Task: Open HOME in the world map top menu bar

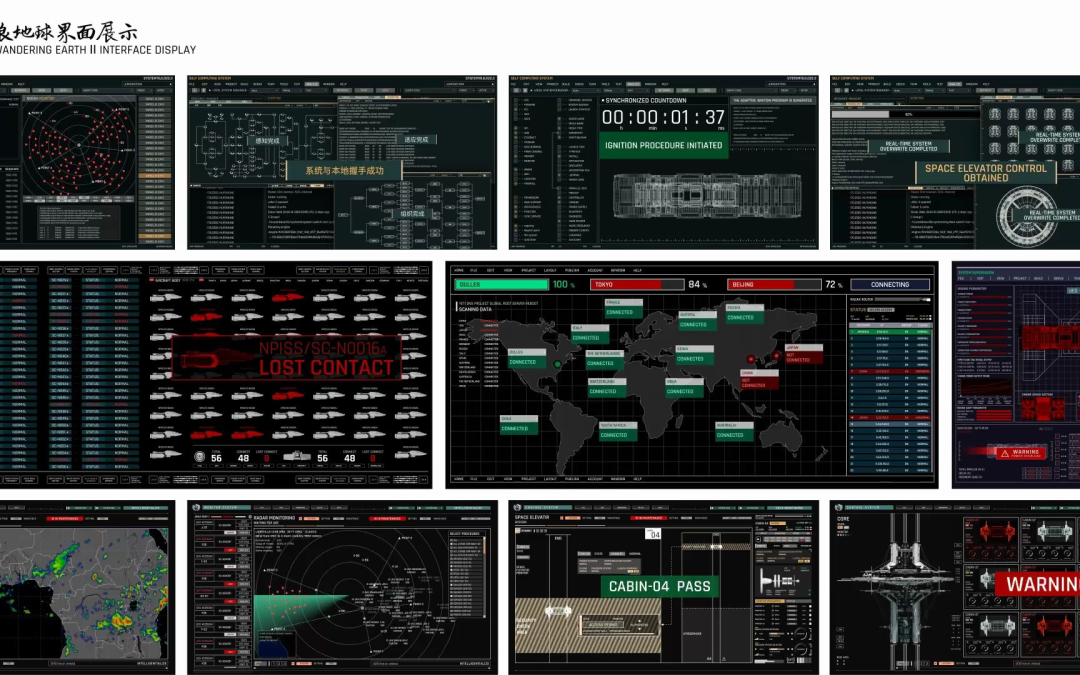Action: click(459, 270)
